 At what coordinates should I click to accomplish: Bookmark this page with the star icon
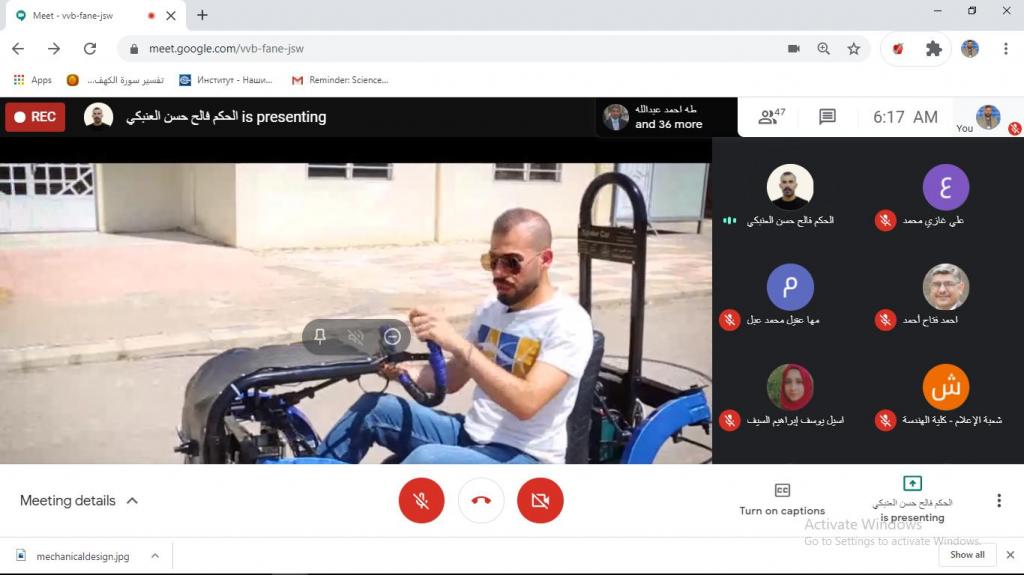854,48
